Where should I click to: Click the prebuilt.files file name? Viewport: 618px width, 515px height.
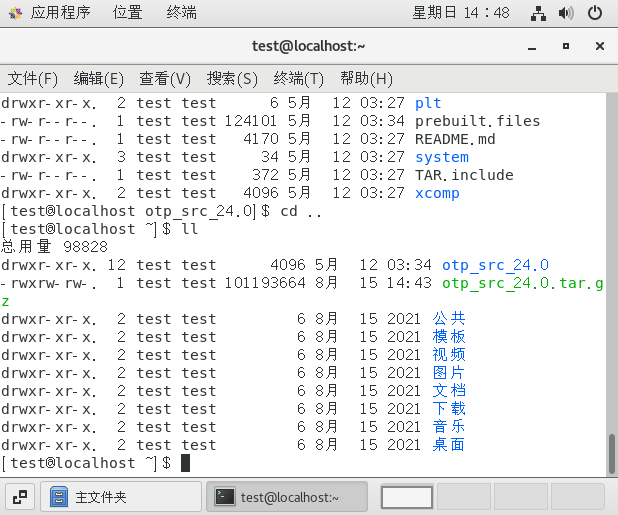pos(477,121)
